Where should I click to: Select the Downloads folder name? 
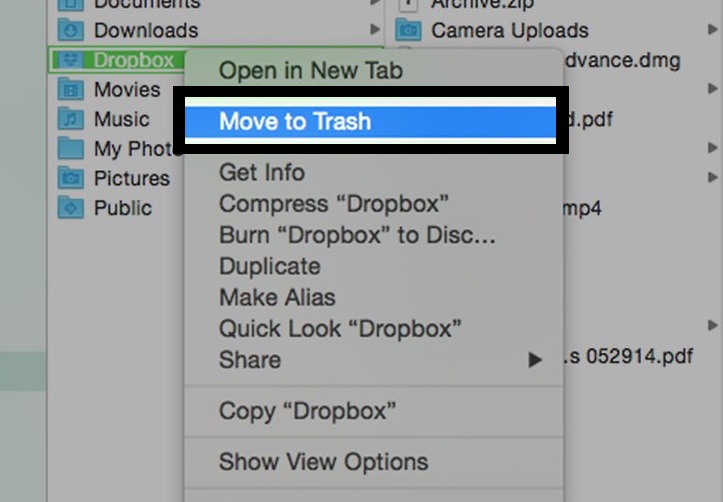click(146, 30)
